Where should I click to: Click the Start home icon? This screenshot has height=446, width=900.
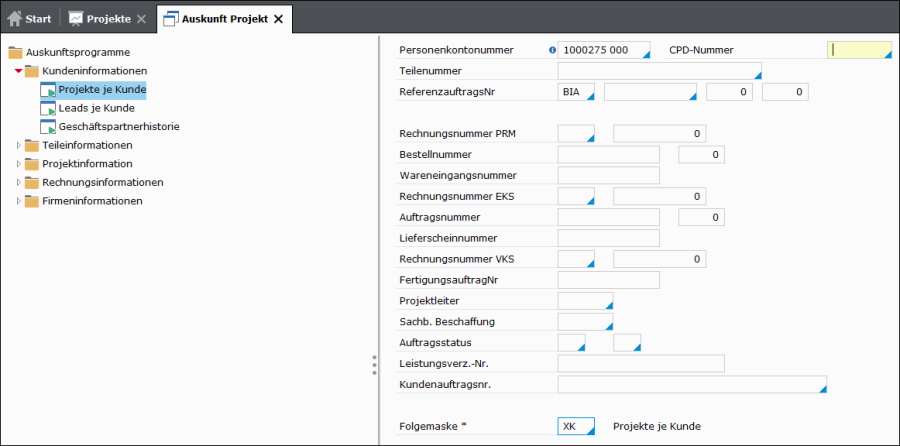coord(14,18)
